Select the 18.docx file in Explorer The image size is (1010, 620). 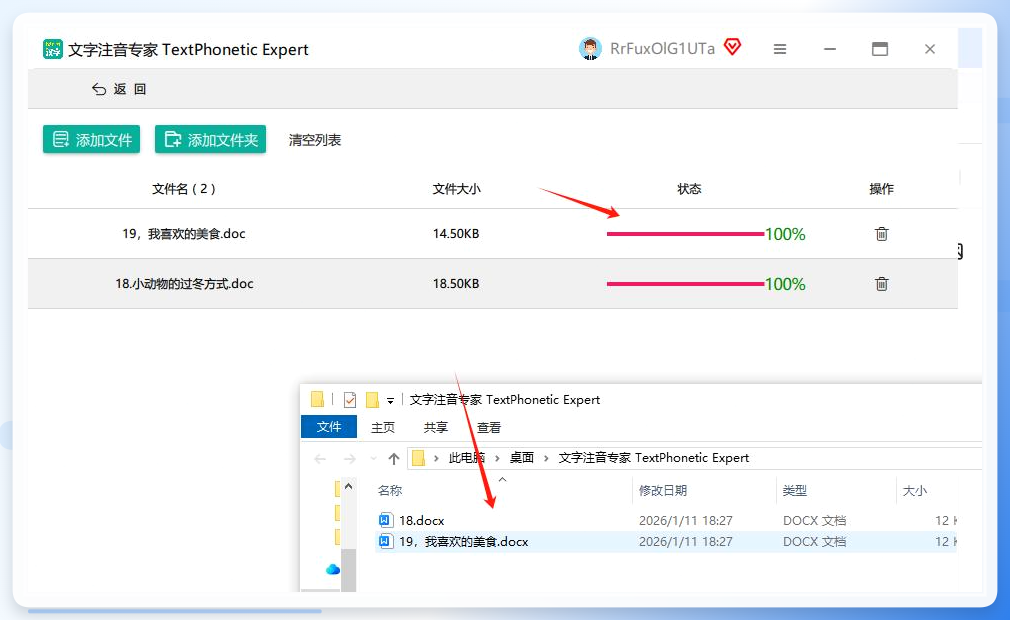(x=421, y=520)
